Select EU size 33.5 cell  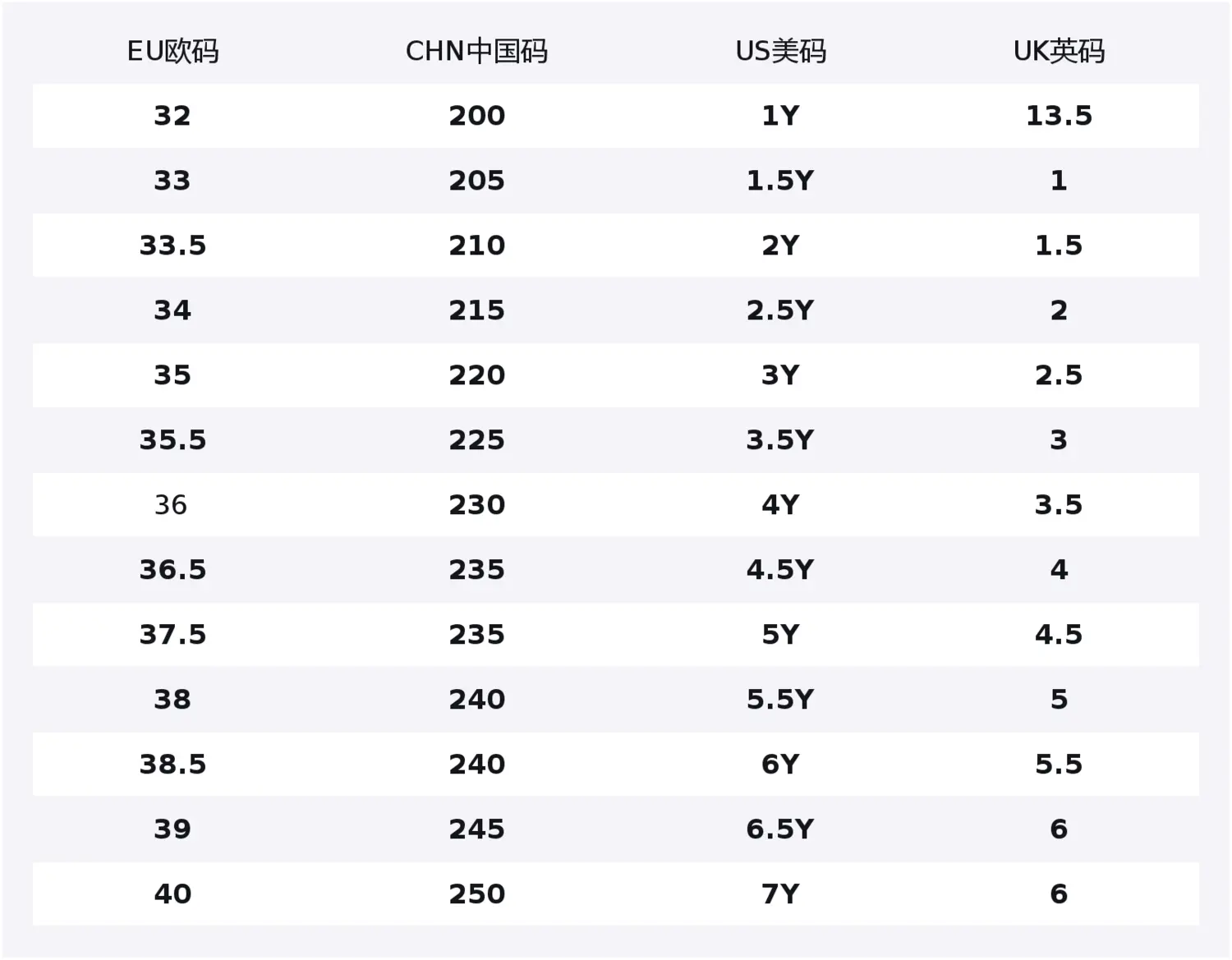tap(172, 246)
